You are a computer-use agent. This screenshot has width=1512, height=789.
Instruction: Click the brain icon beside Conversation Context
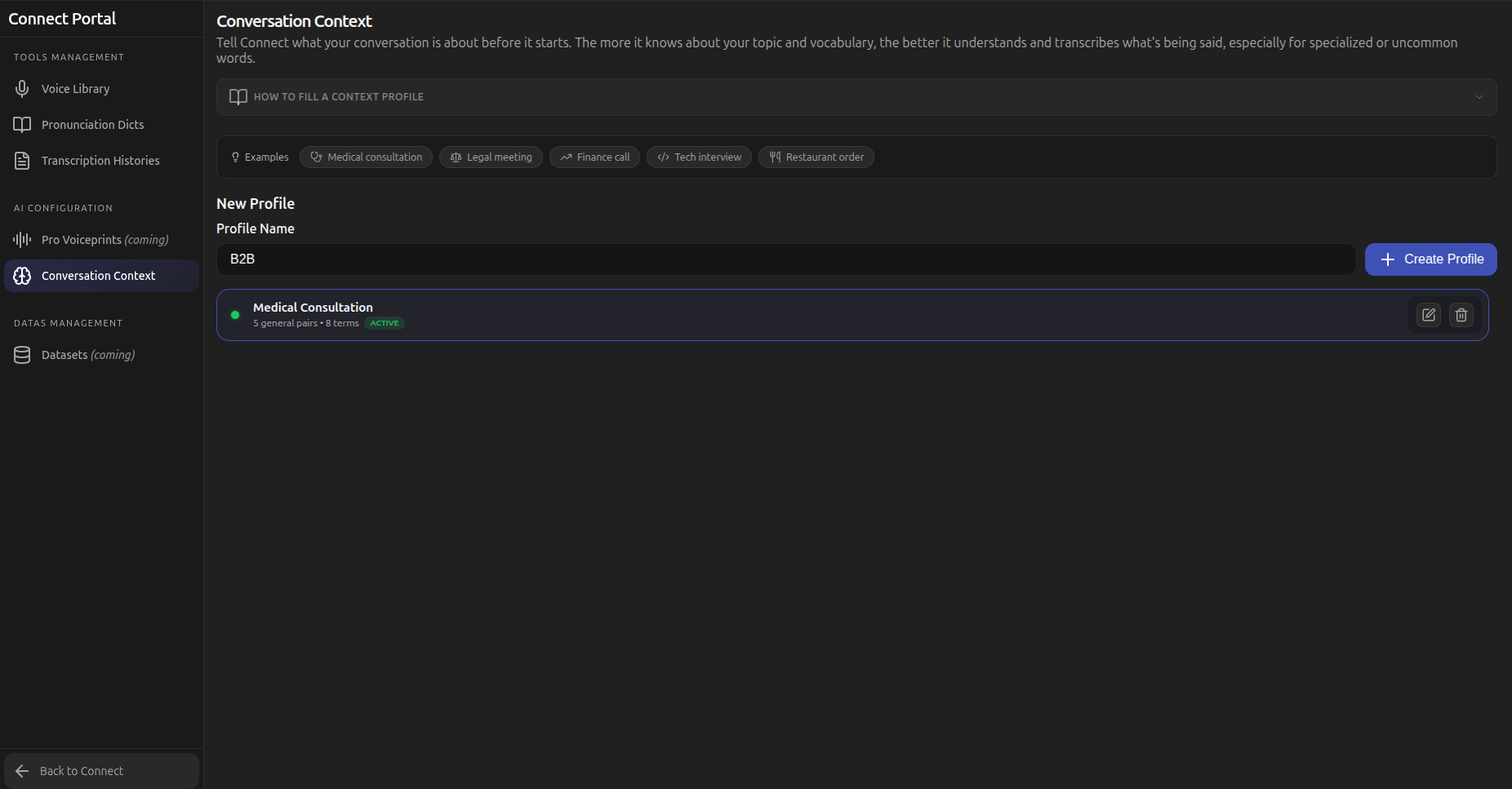click(22, 276)
